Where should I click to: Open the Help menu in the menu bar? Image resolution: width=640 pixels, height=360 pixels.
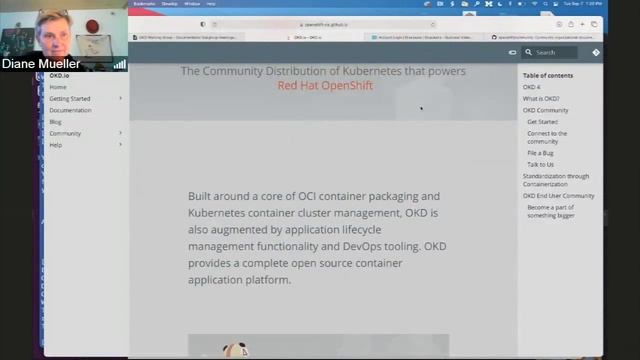pos(211,4)
